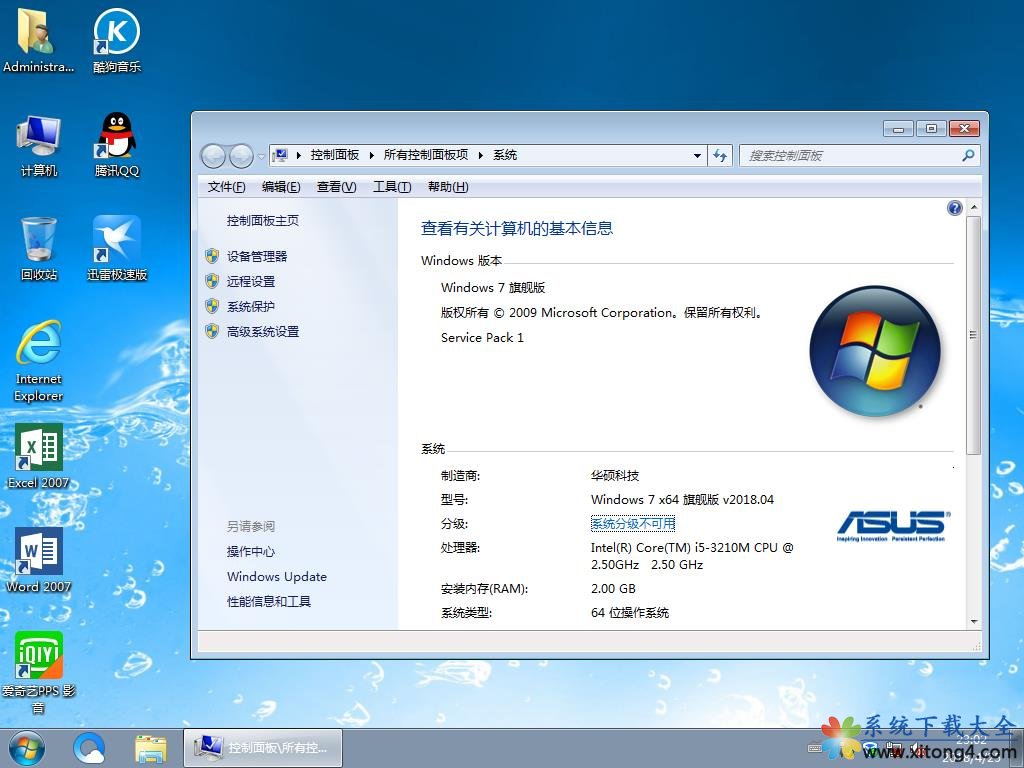This screenshot has width=1024, height=768.
Task: Open 远程设置 from the sidebar
Action: [x=251, y=281]
